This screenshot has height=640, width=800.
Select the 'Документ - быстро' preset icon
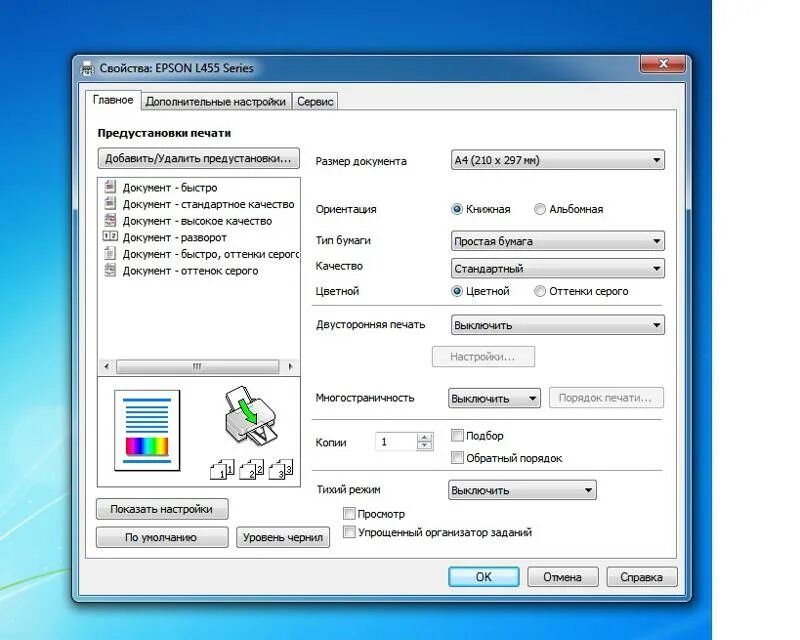pyautogui.click(x=110, y=187)
